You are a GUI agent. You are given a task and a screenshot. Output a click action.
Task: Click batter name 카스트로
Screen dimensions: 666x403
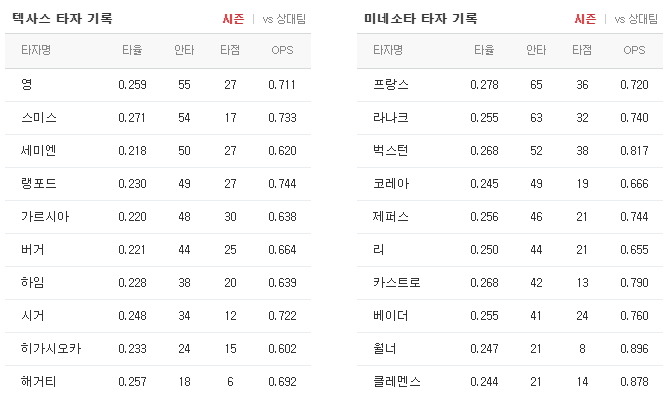point(397,282)
